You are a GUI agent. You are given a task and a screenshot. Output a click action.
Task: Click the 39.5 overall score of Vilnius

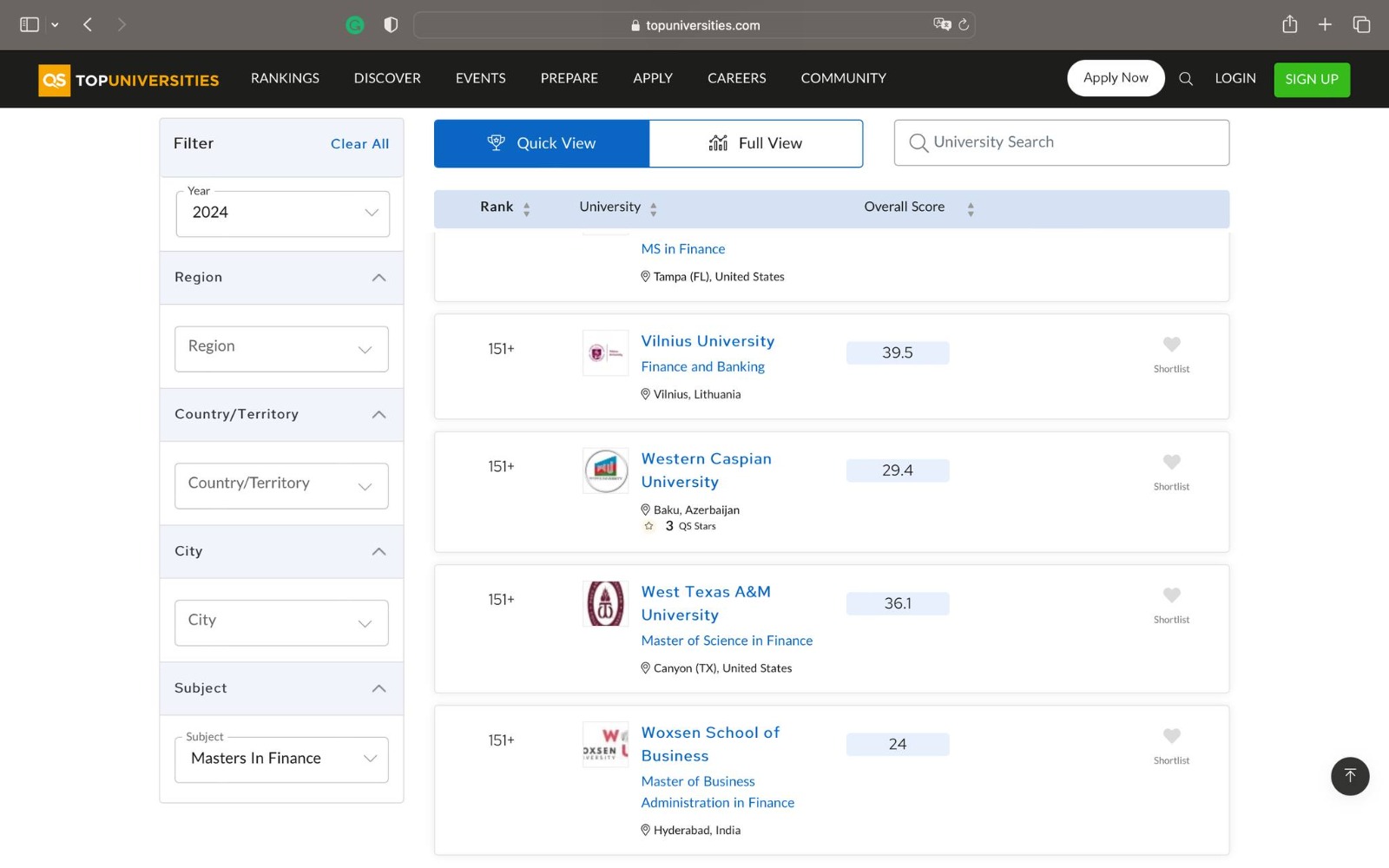898,353
